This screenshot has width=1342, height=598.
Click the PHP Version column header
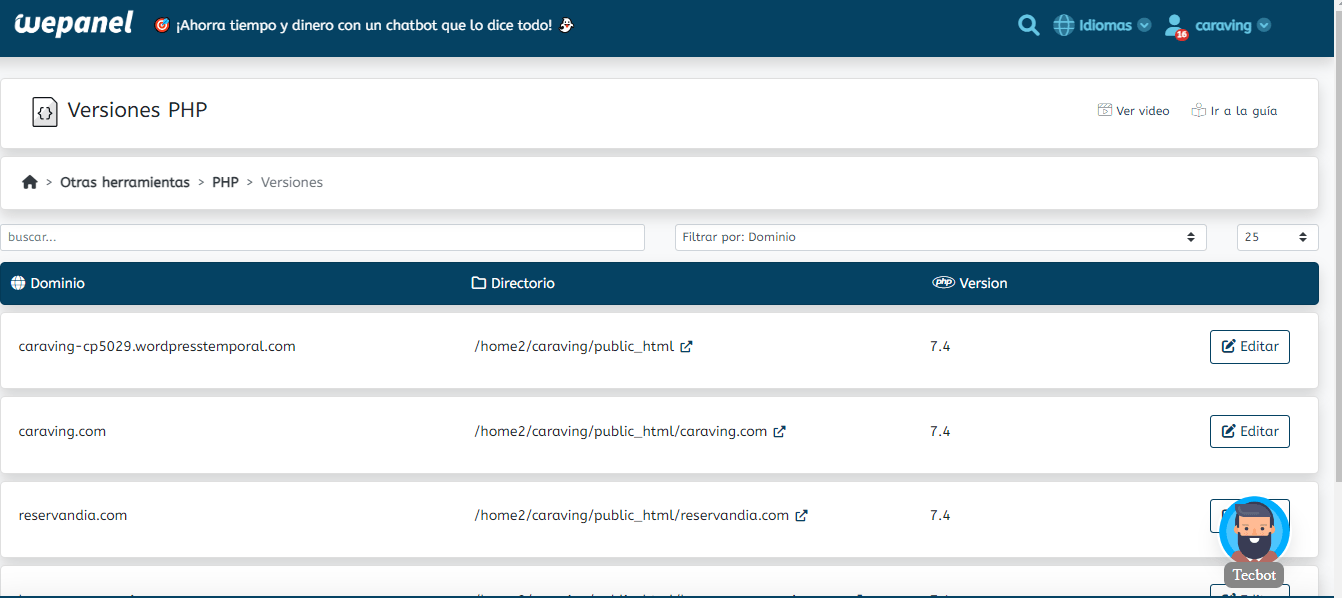(970, 283)
